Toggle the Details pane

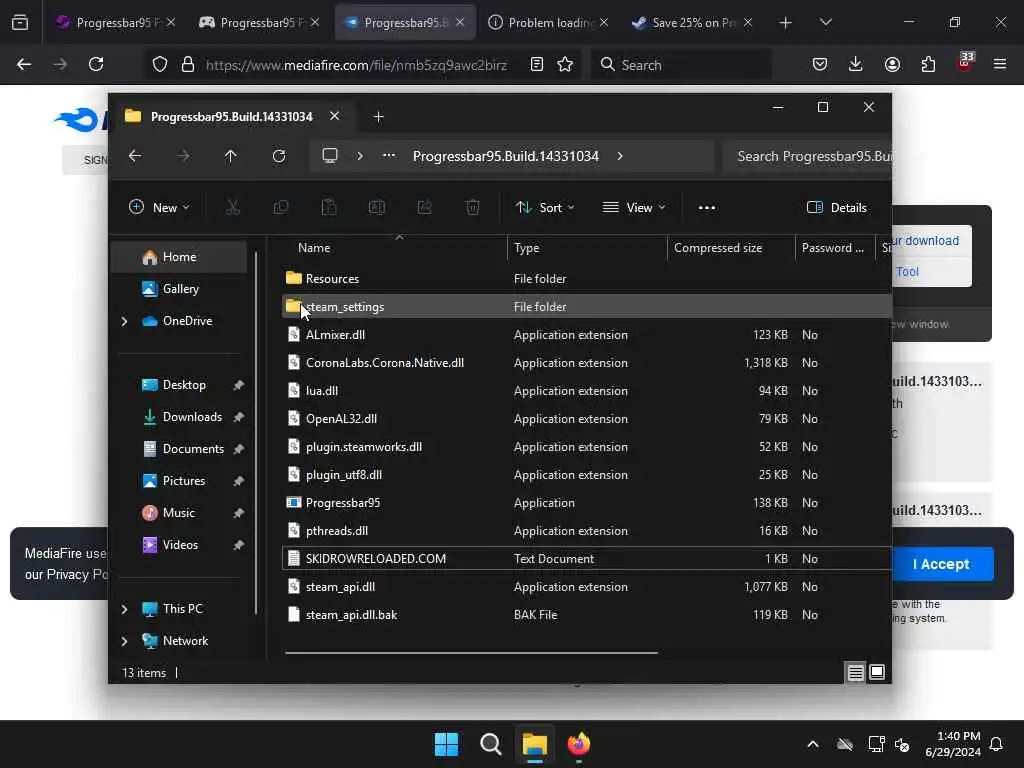click(837, 208)
